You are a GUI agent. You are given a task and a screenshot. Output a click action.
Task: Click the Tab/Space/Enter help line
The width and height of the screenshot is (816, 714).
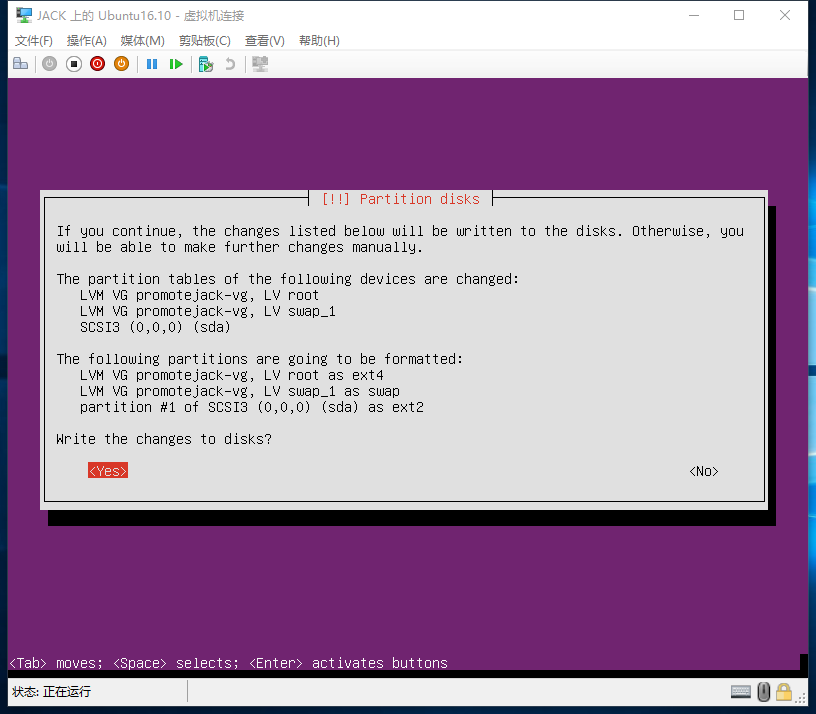[228, 662]
